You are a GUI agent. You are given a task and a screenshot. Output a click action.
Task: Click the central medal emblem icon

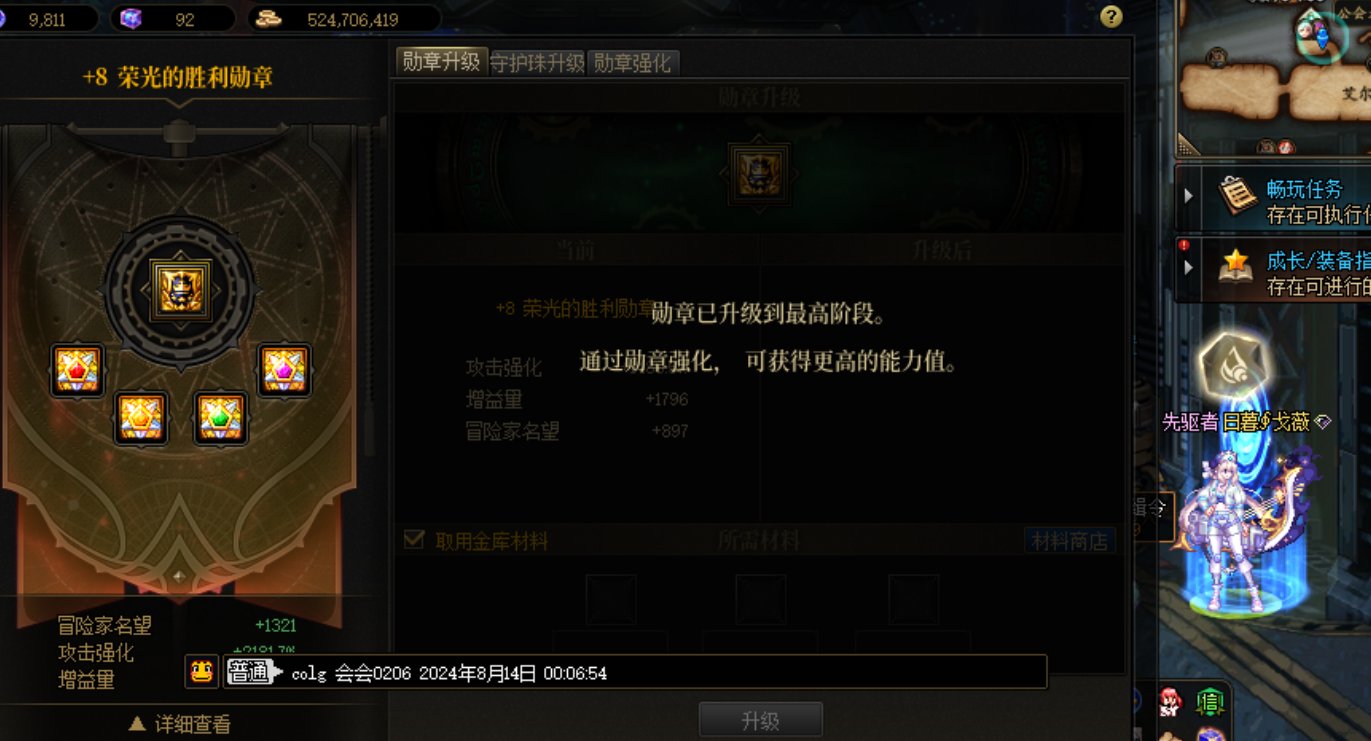180,290
